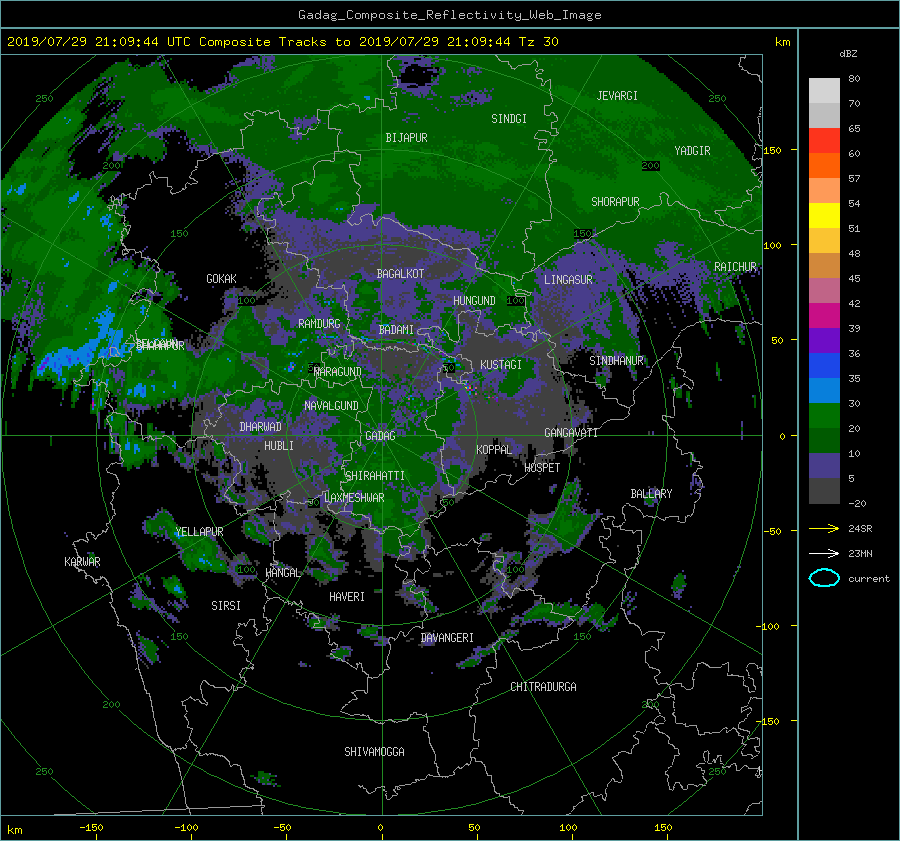Click the RAMDURG city label

pos(319,324)
